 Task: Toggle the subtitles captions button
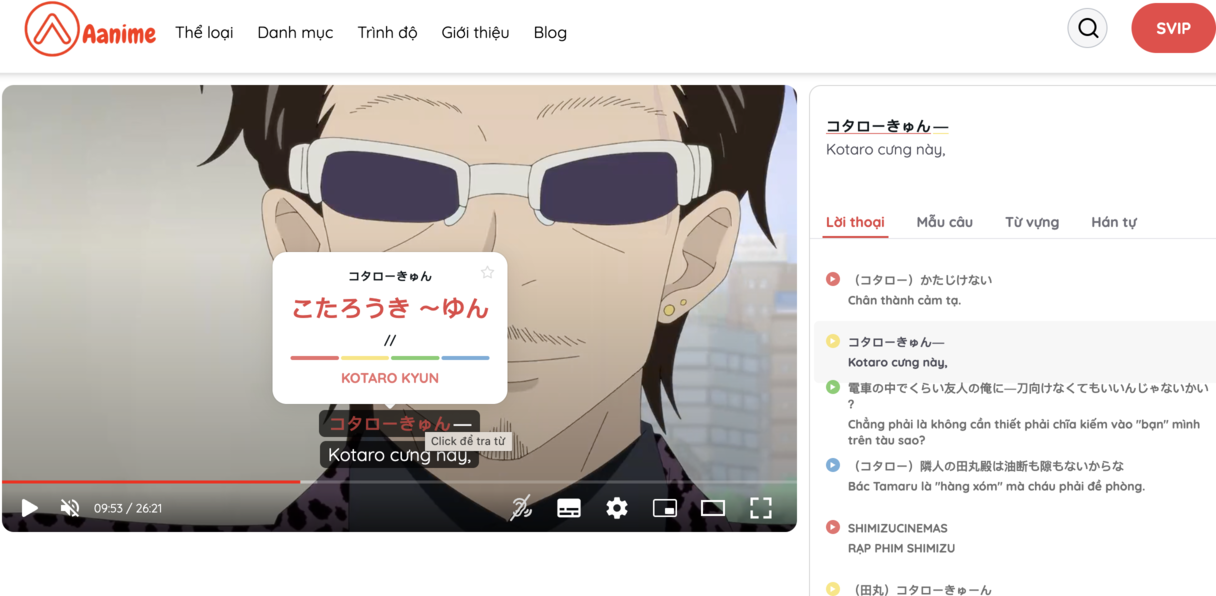tap(569, 508)
